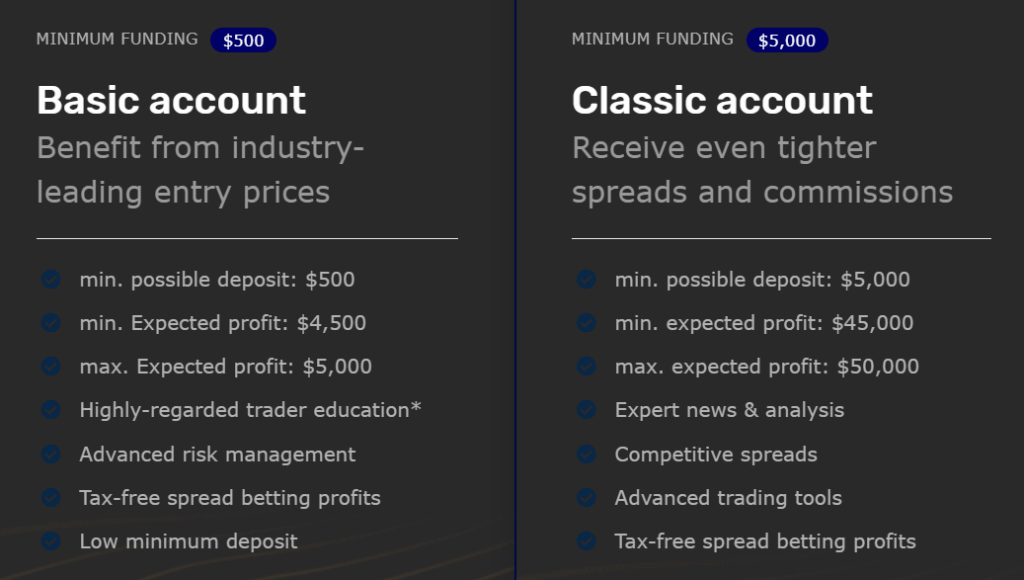Click checkmark icon beside Low minimum deposit
The width and height of the screenshot is (1024, 580).
click(x=51, y=541)
